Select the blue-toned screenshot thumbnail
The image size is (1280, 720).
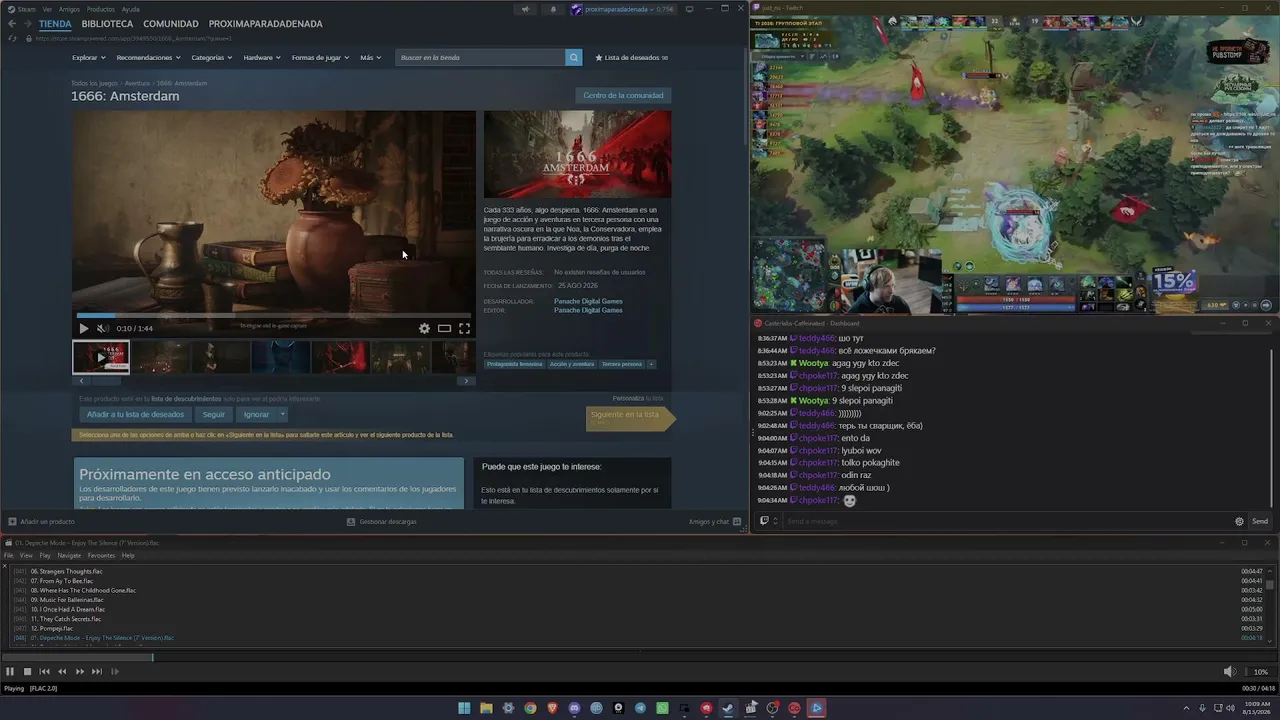tap(281, 357)
